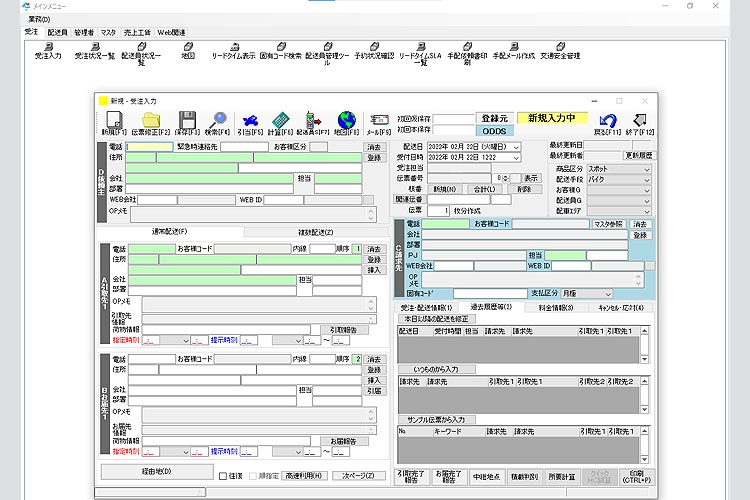Click the 戻る[F11] back arrow icon

tap(606, 121)
